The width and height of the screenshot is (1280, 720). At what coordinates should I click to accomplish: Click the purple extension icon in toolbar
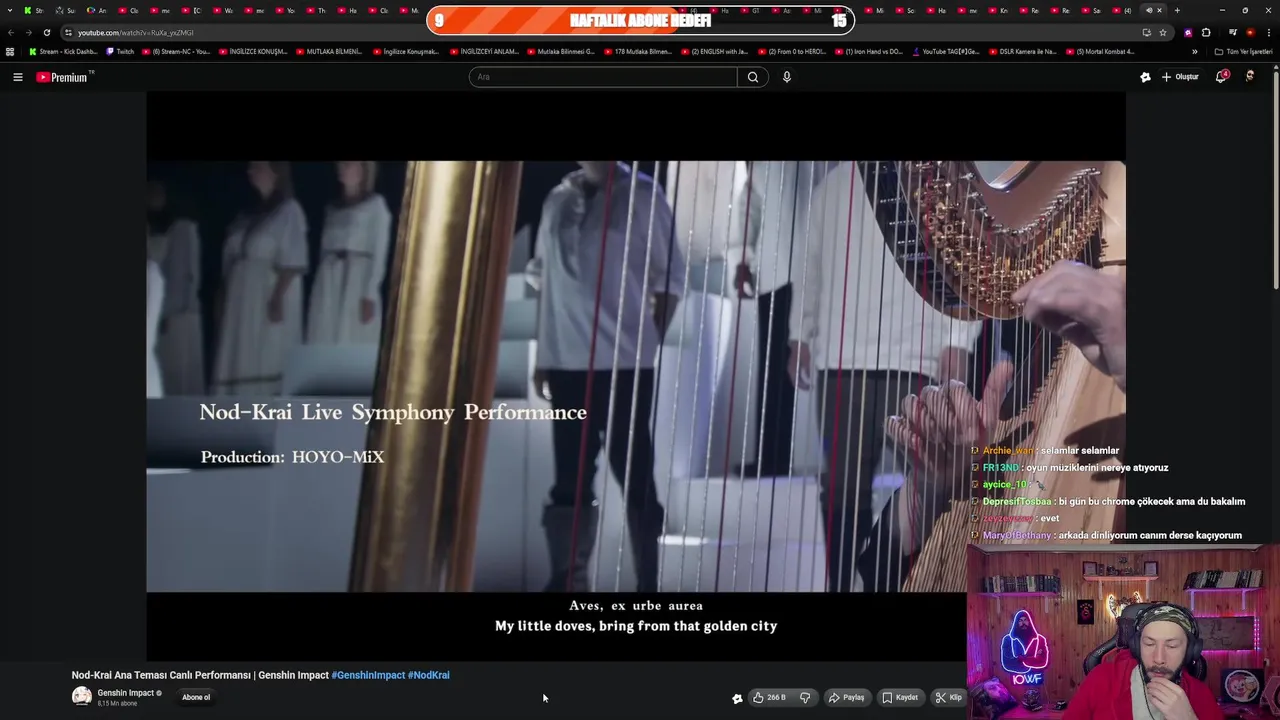1188,32
